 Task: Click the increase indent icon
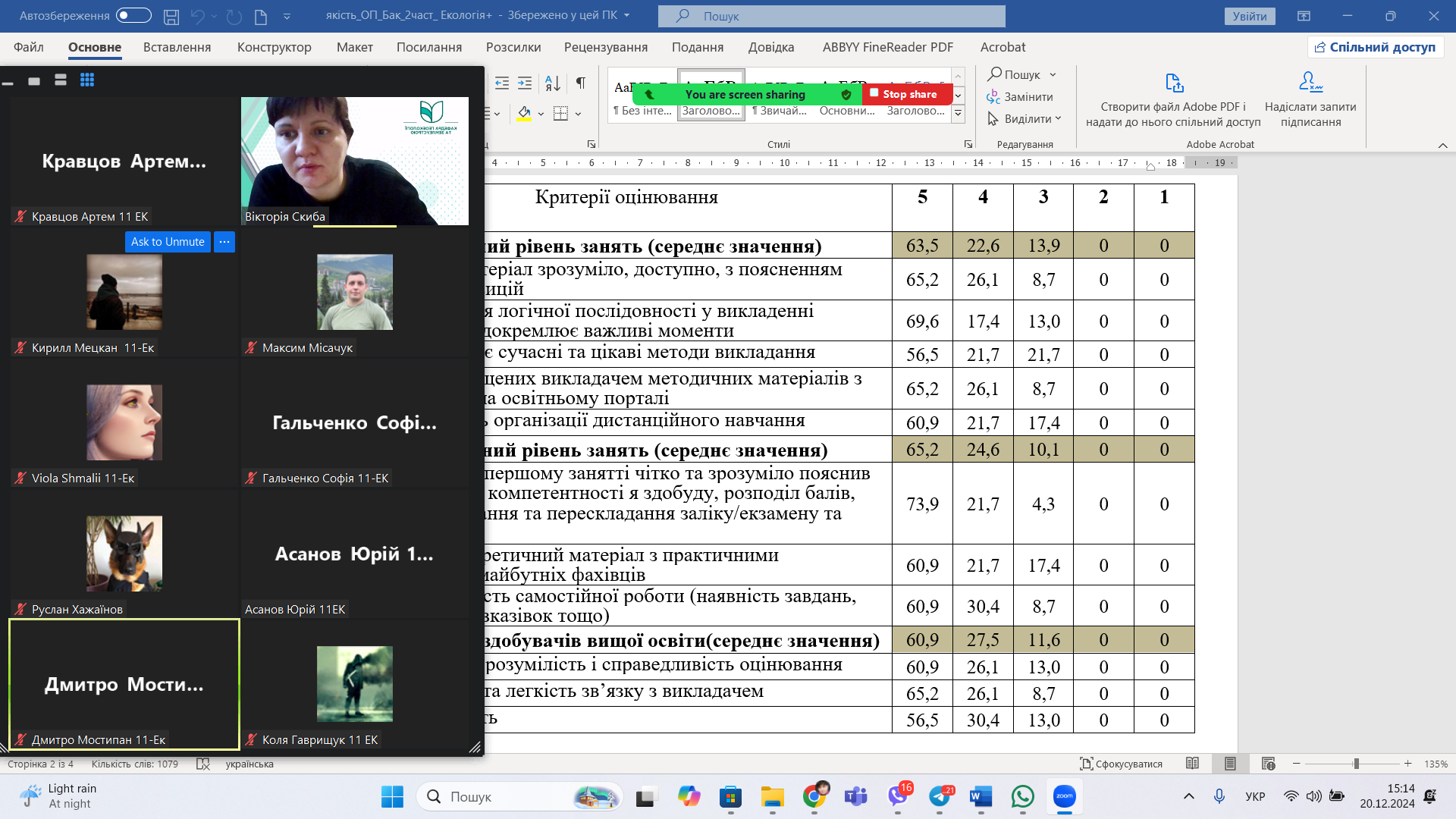525,83
